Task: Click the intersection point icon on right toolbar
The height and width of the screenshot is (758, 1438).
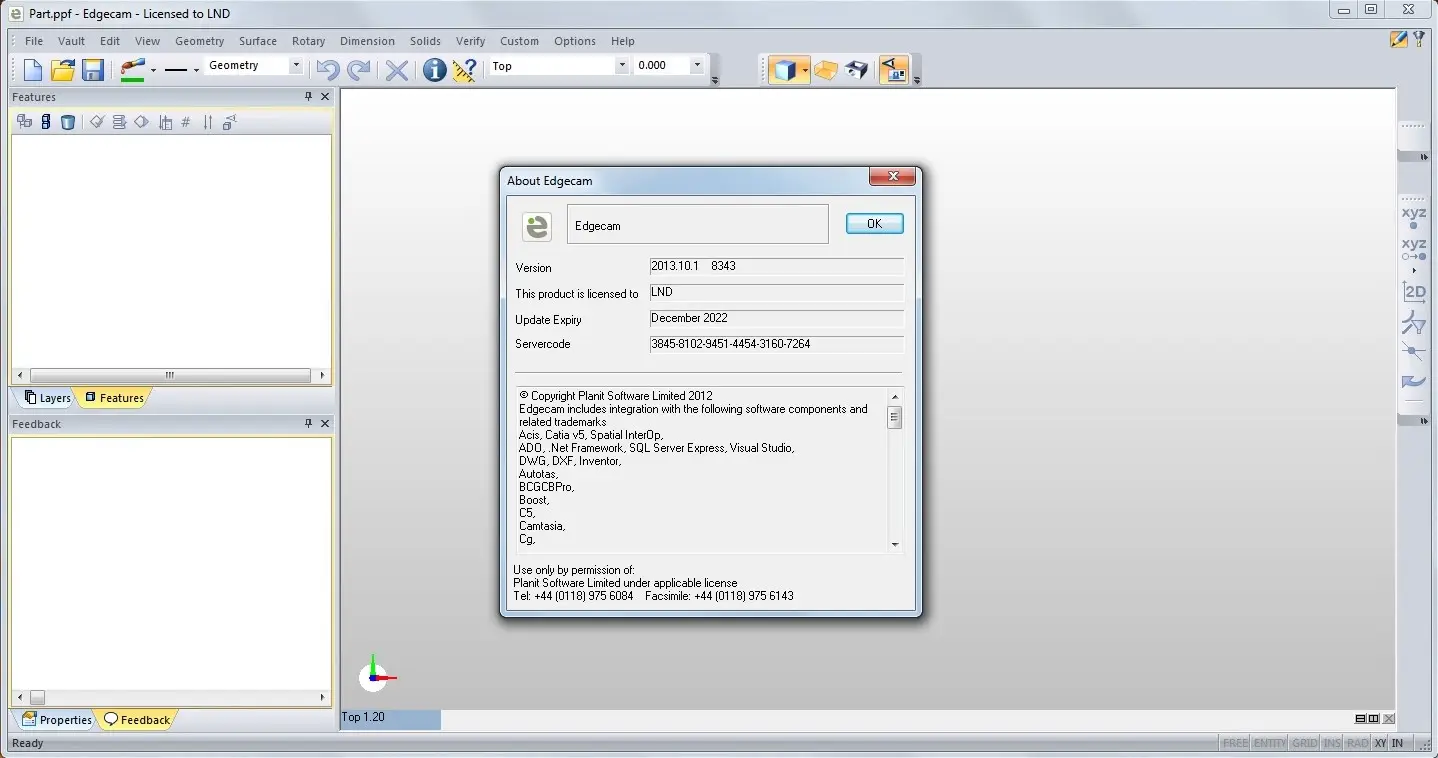Action: click(1413, 352)
